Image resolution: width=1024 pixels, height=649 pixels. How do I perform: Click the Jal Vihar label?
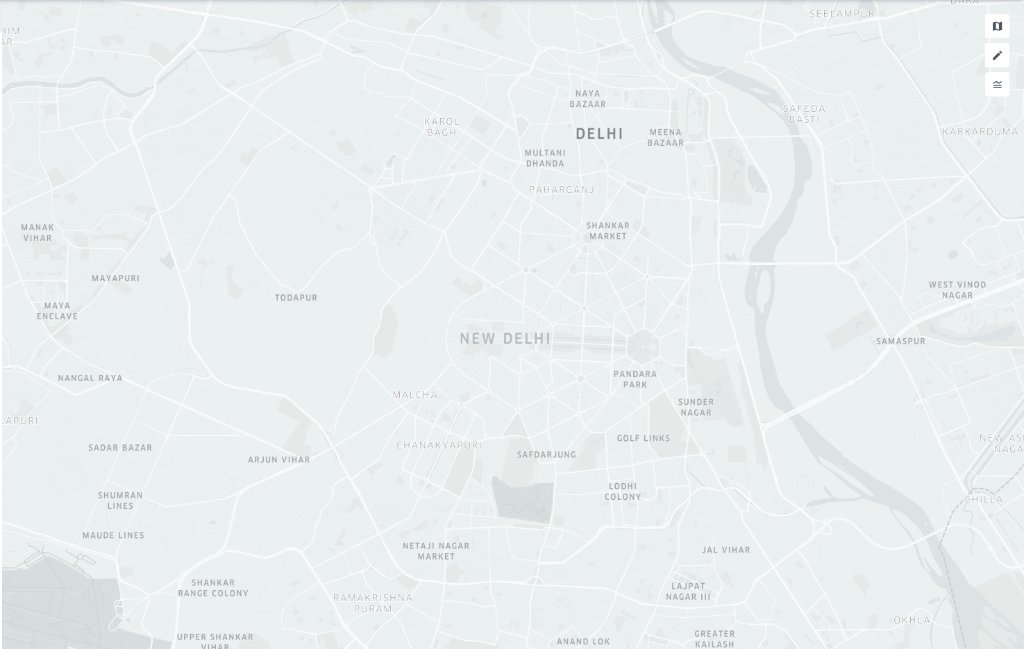click(726, 550)
